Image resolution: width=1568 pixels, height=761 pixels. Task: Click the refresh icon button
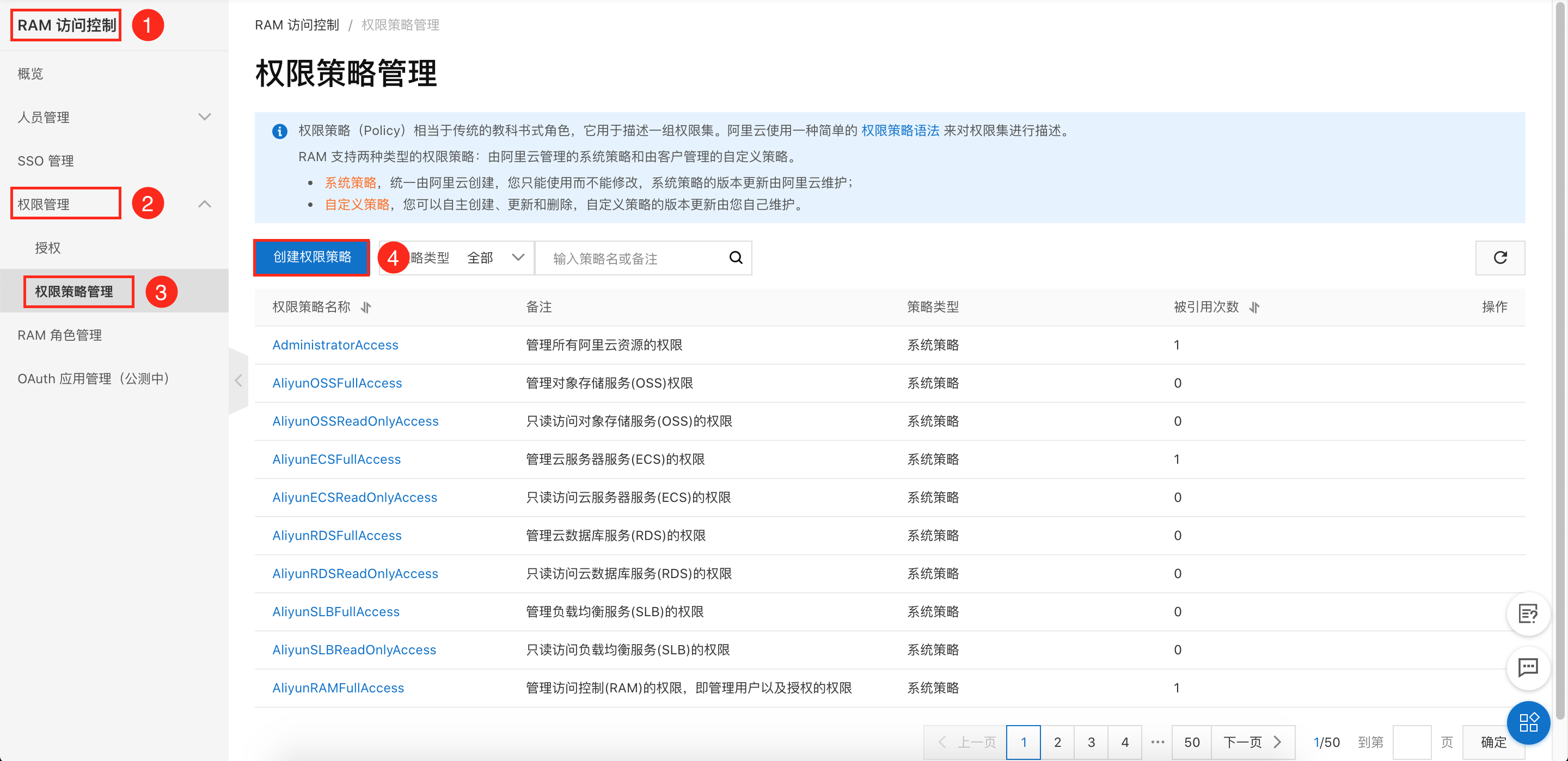coord(1499,257)
